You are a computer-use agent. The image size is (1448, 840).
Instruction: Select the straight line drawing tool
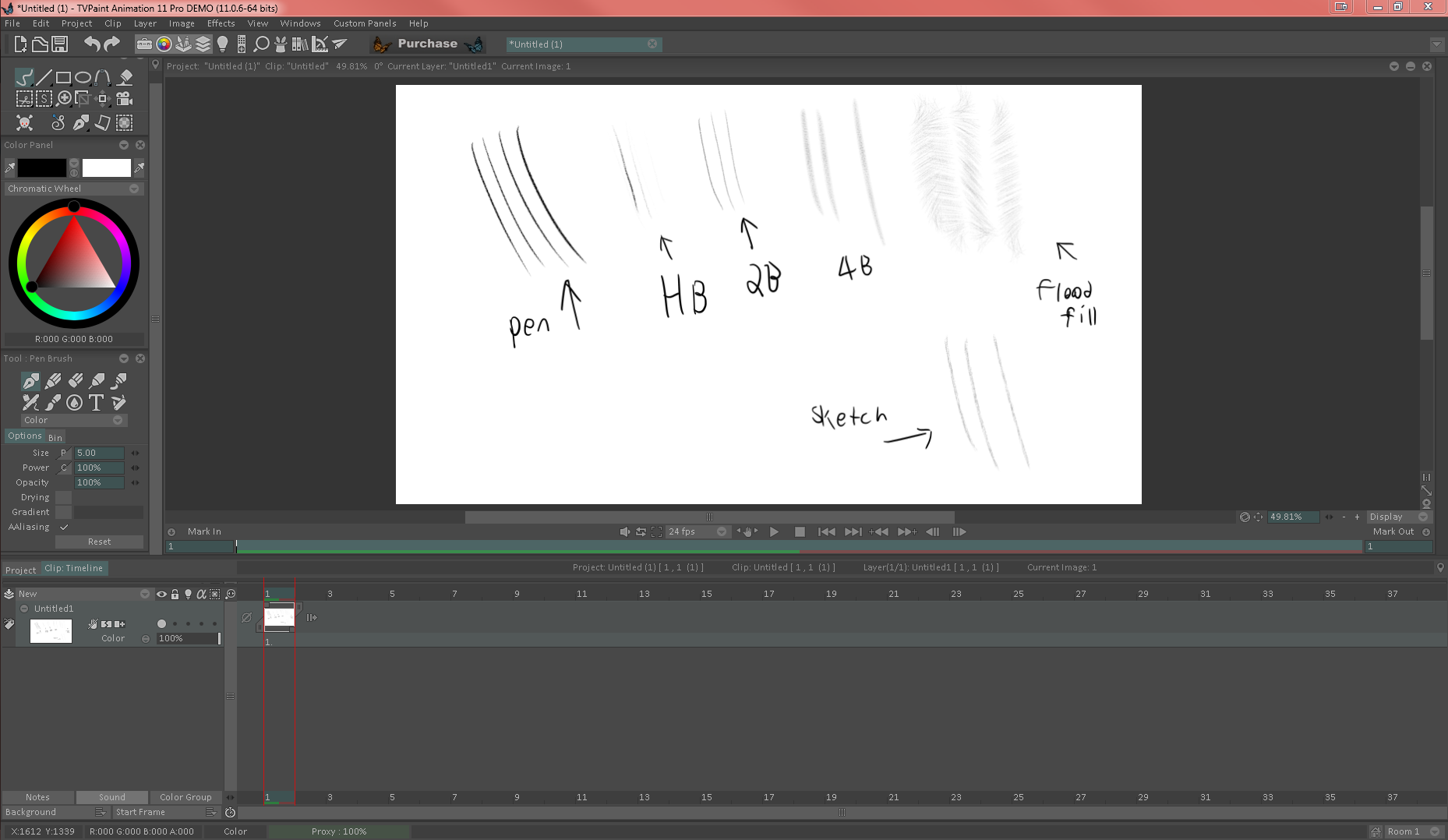[44, 77]
